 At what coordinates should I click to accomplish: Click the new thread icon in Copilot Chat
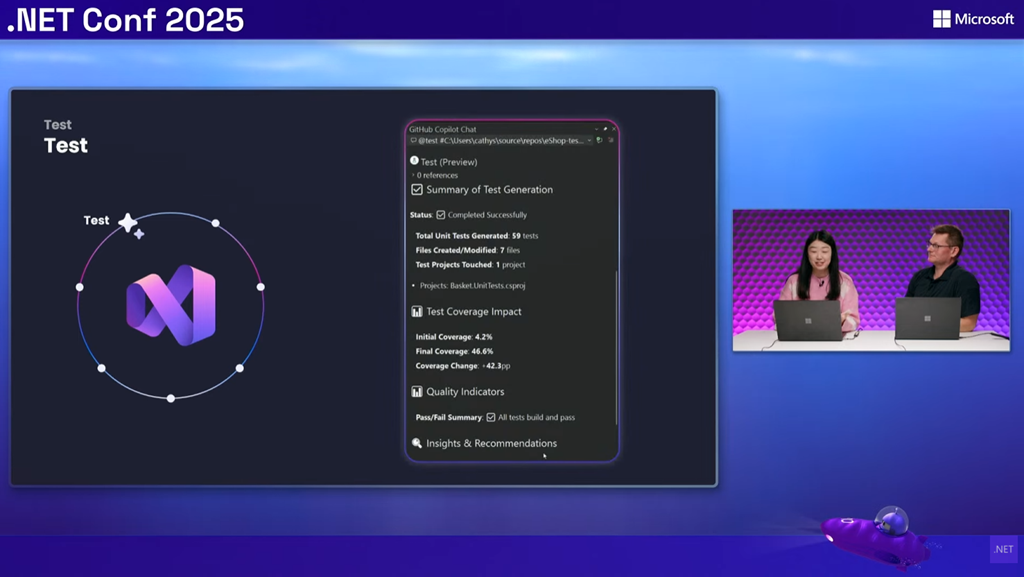coord(599,141)
